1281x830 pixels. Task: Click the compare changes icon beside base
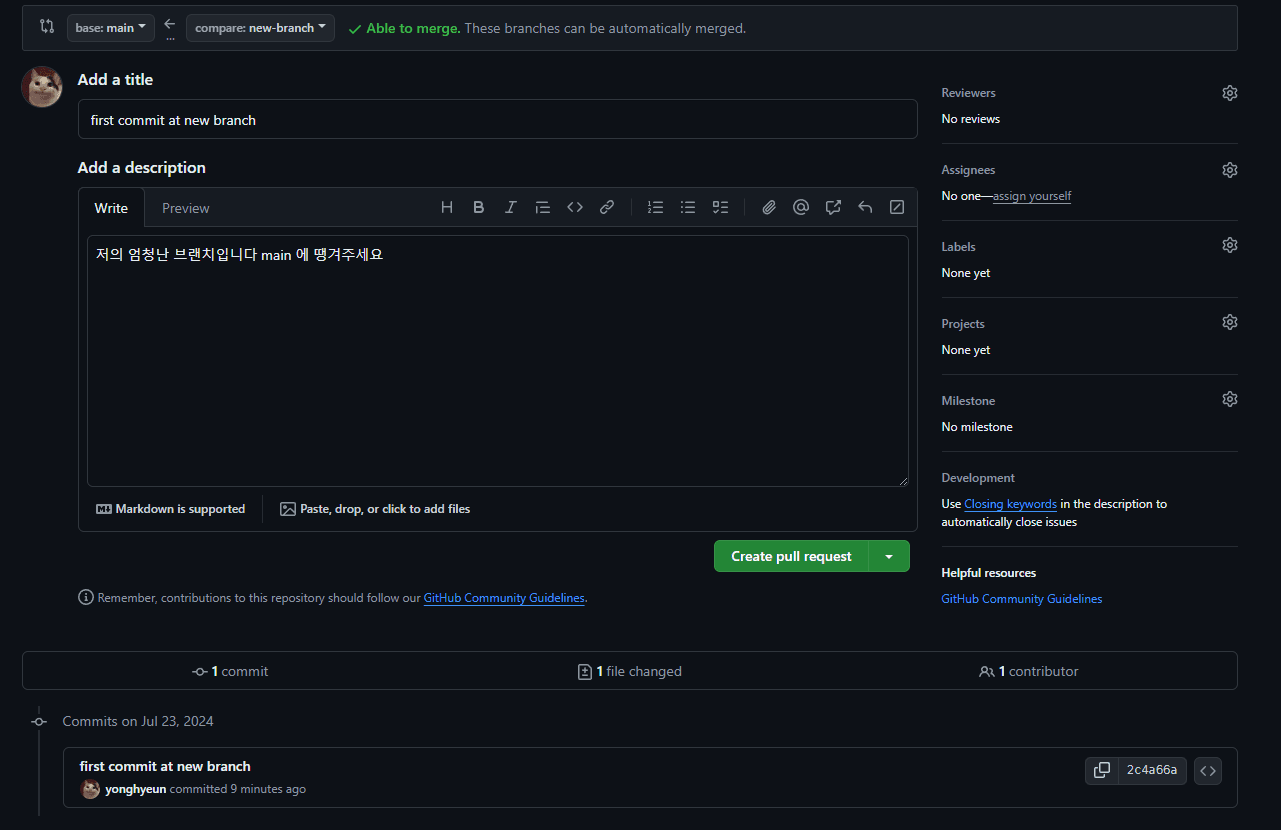47,27
